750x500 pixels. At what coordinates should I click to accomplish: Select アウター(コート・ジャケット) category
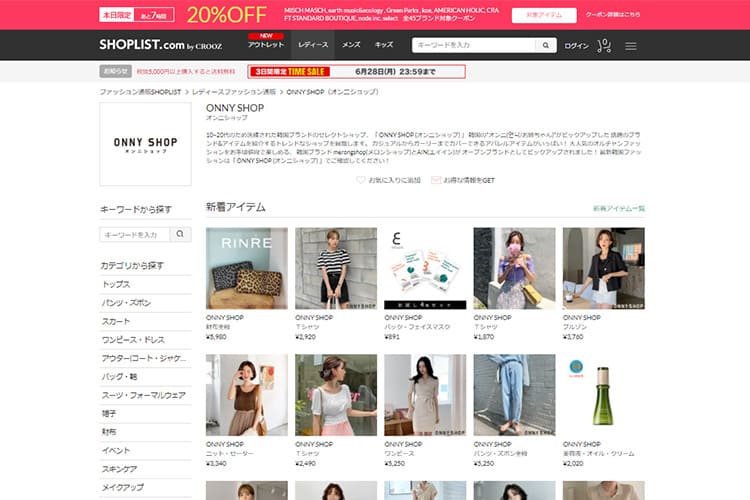(145, 358)
